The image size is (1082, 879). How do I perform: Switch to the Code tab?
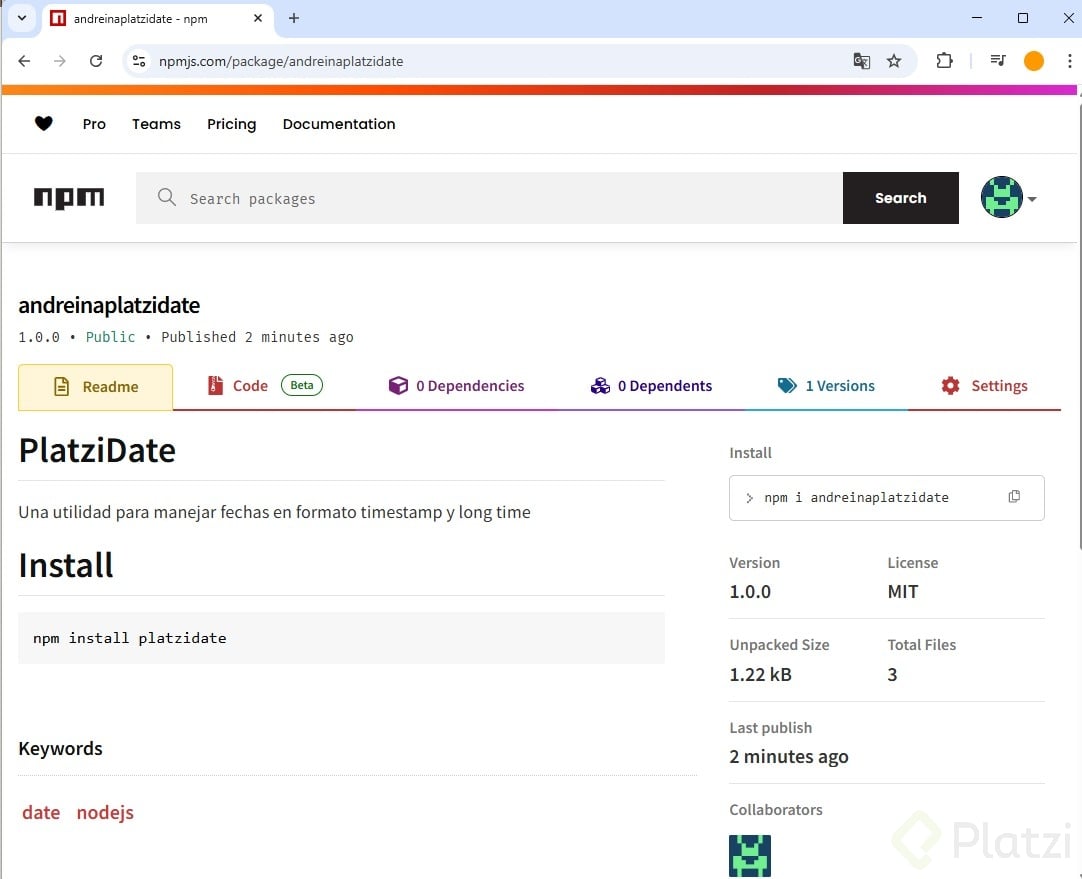265,386
